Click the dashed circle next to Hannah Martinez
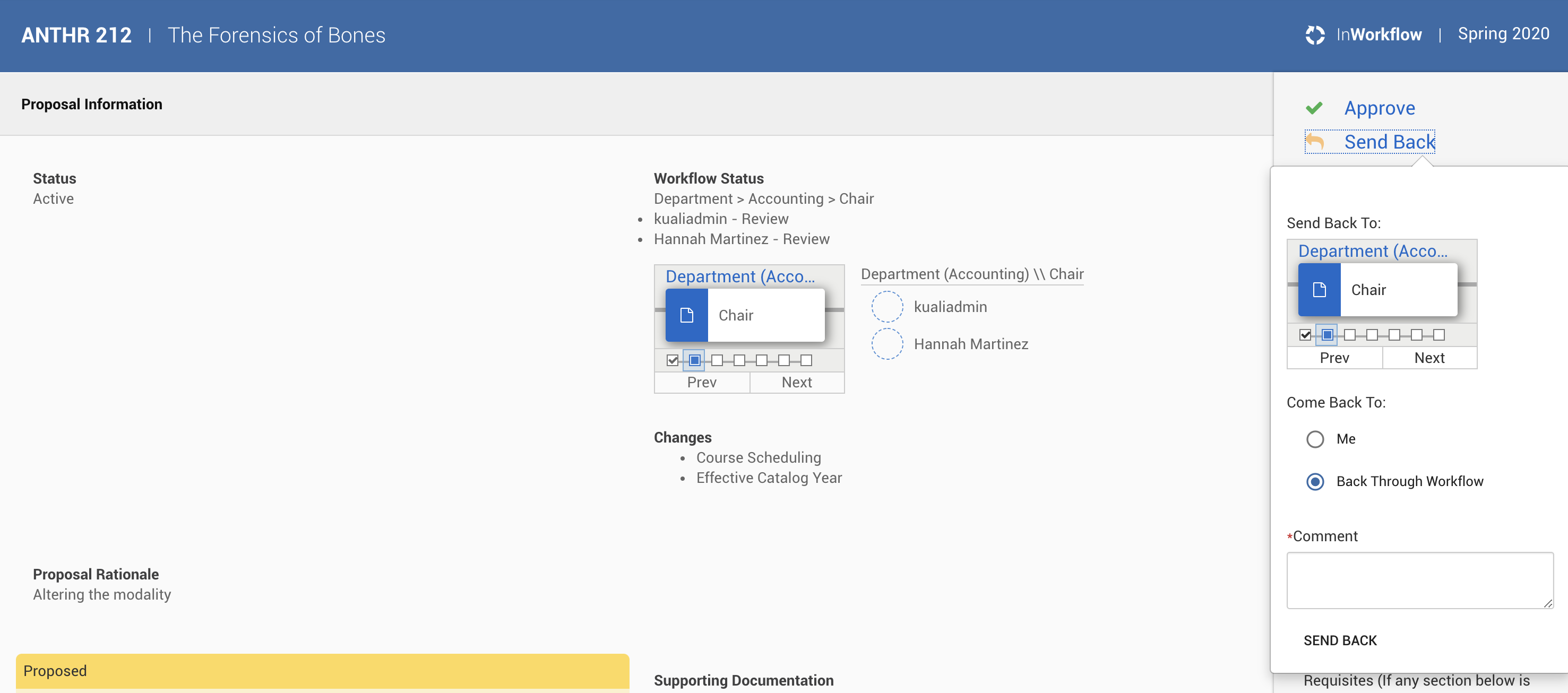 tap(887, 344)
